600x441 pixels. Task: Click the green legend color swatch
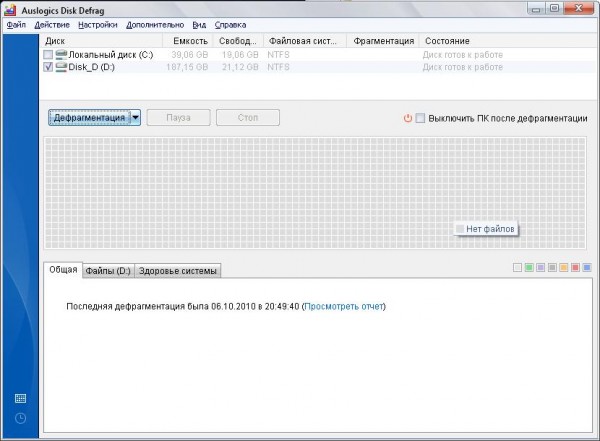[529, 268]
